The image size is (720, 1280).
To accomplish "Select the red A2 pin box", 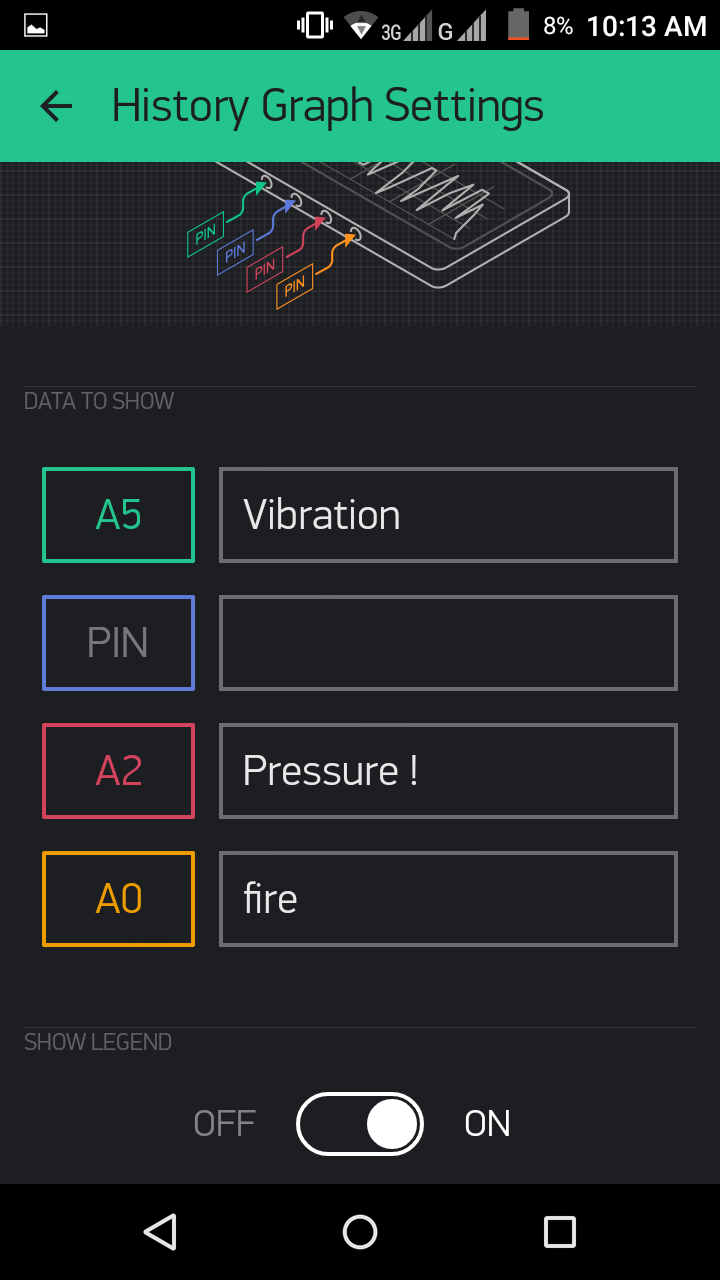I will tap(118, 771).
